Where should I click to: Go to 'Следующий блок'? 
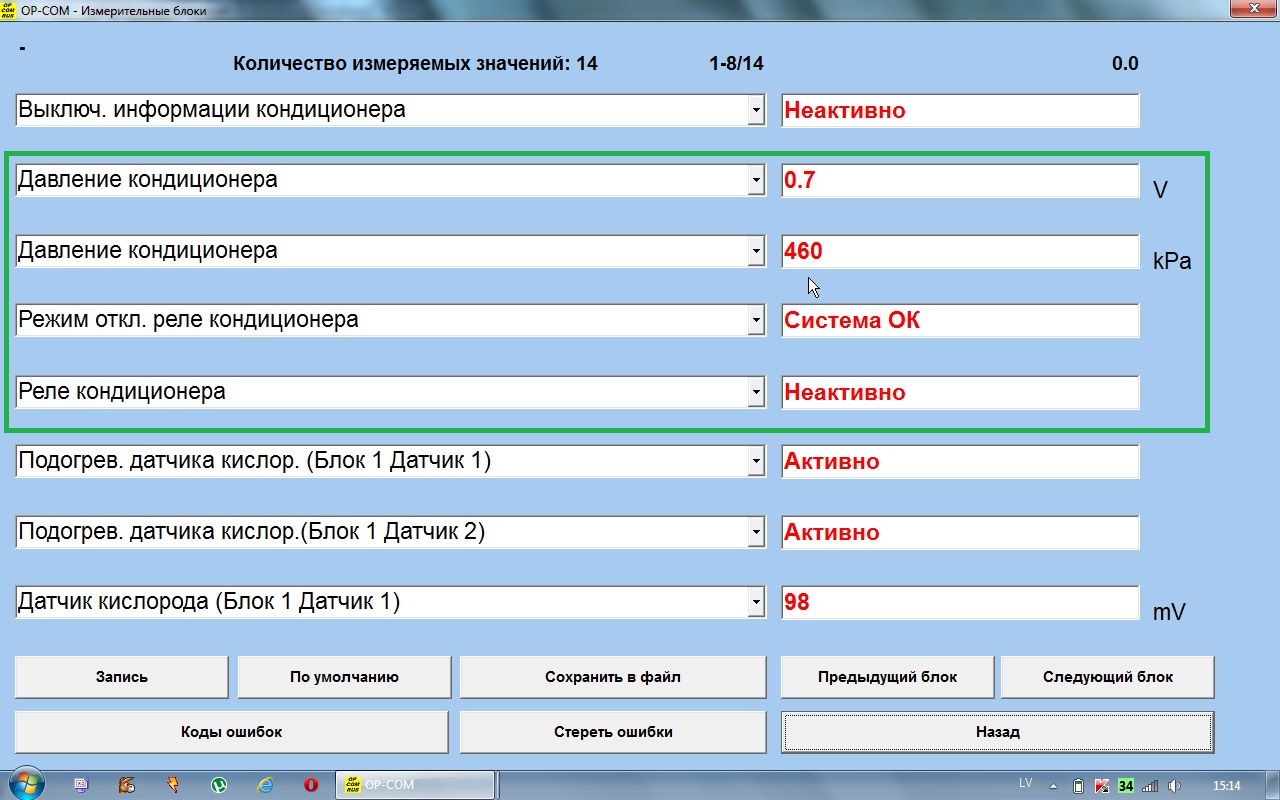[x=1107, y=677]
